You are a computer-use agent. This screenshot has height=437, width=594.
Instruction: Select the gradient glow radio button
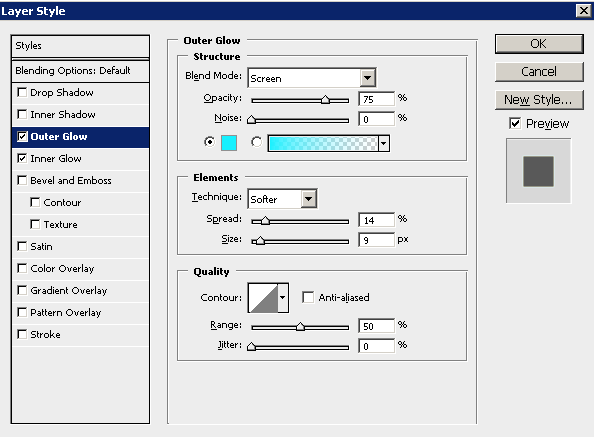click(256, 142)
